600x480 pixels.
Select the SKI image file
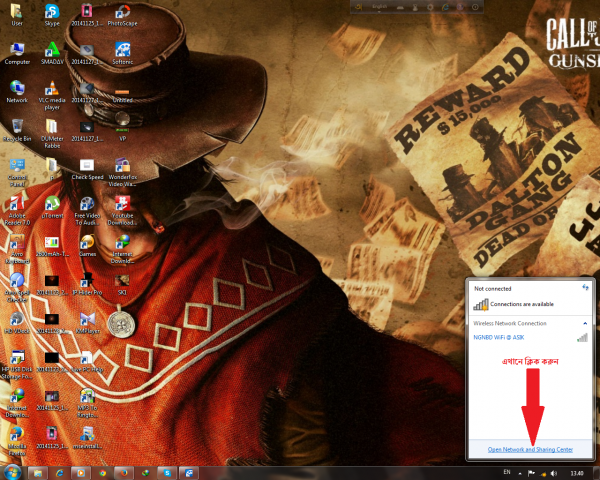tap(122, 284)
